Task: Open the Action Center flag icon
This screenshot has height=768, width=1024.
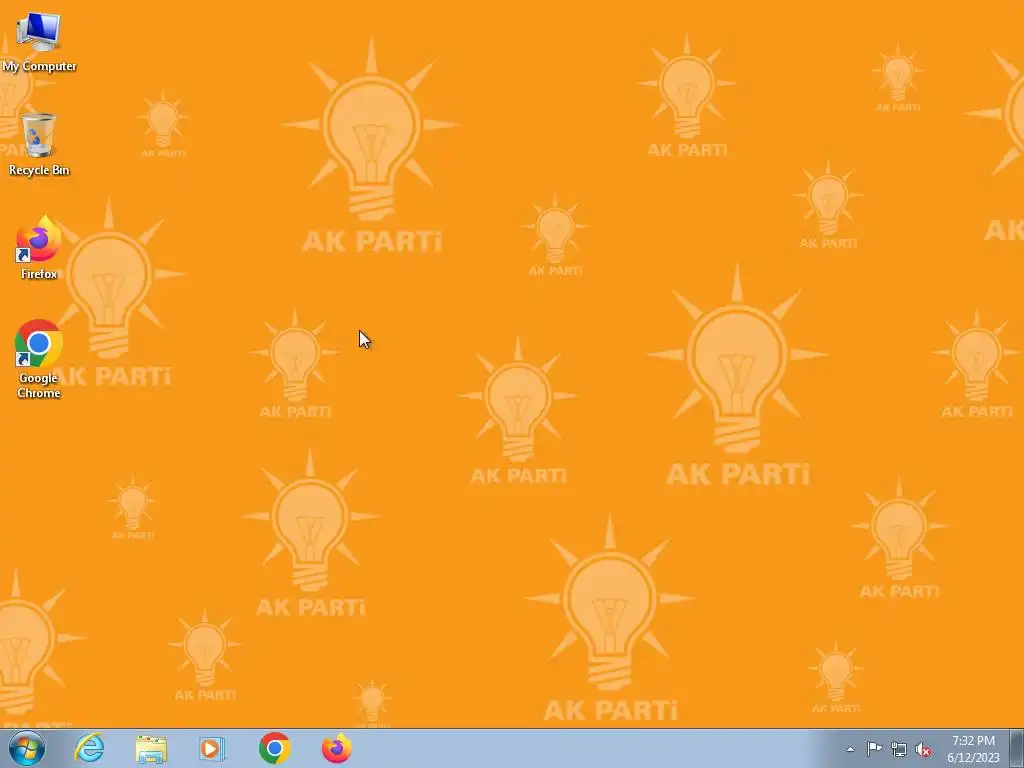Action: (x=874, y=749)
